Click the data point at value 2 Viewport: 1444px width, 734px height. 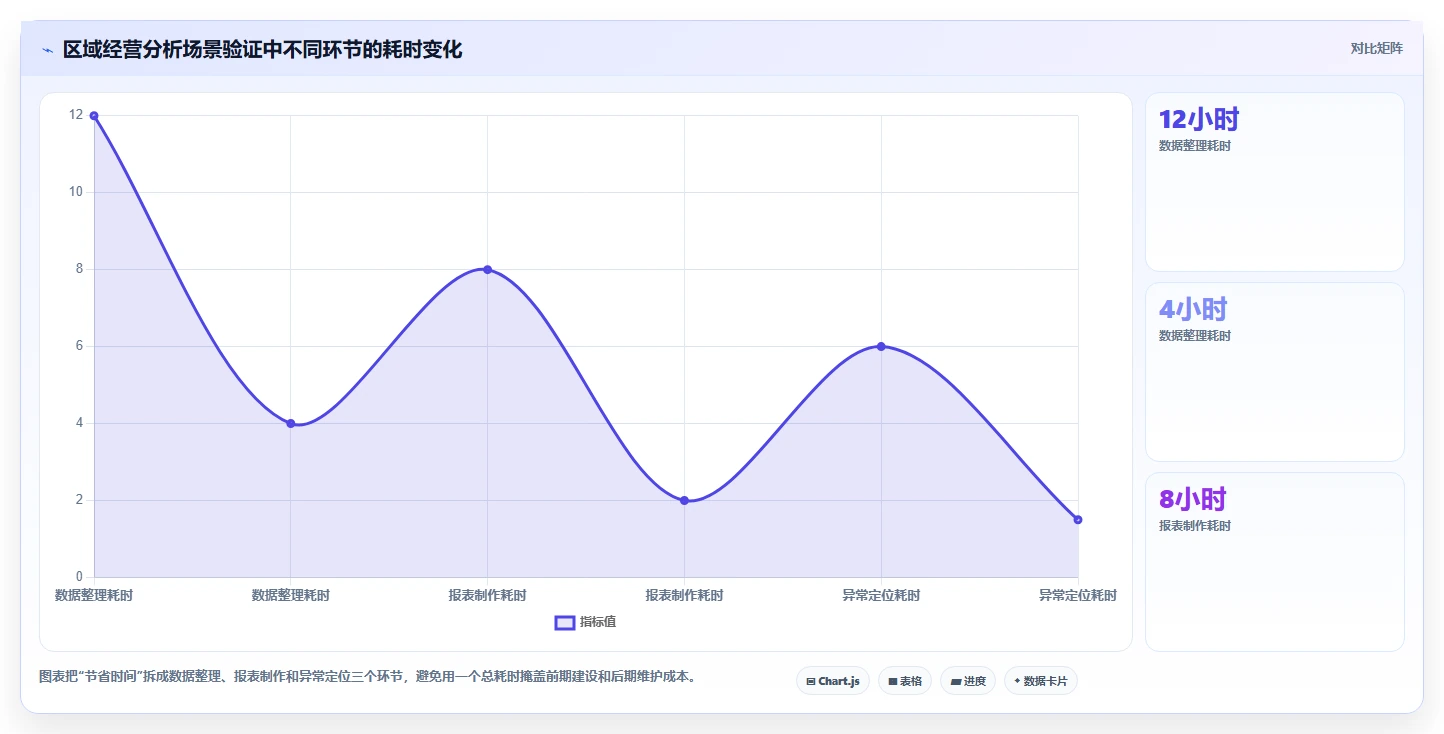pyautogui.click(x=685, y=500)
